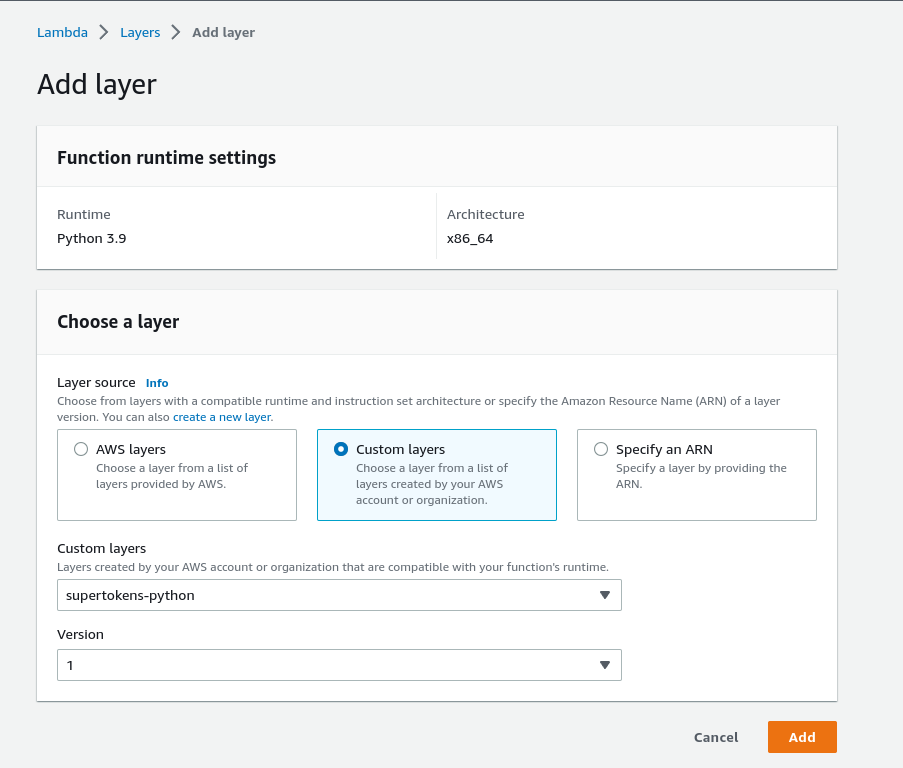Click the Add button
The image size is (903, 768).
(801, 737)
